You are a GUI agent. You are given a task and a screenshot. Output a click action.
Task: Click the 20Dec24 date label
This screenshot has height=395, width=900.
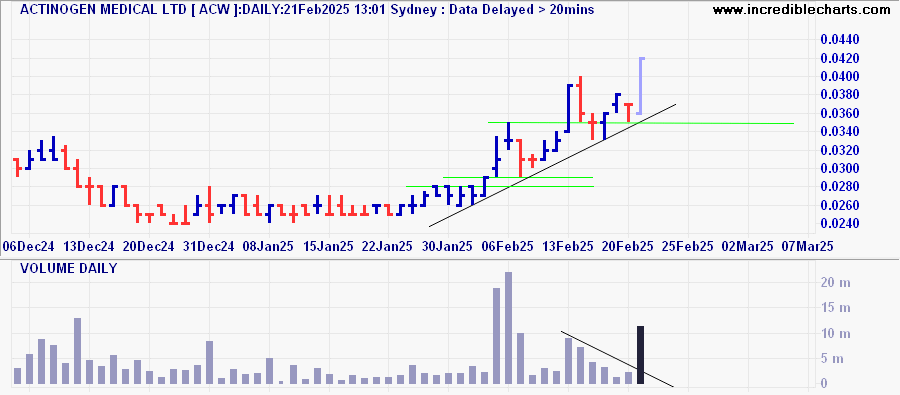pos(149,246)
